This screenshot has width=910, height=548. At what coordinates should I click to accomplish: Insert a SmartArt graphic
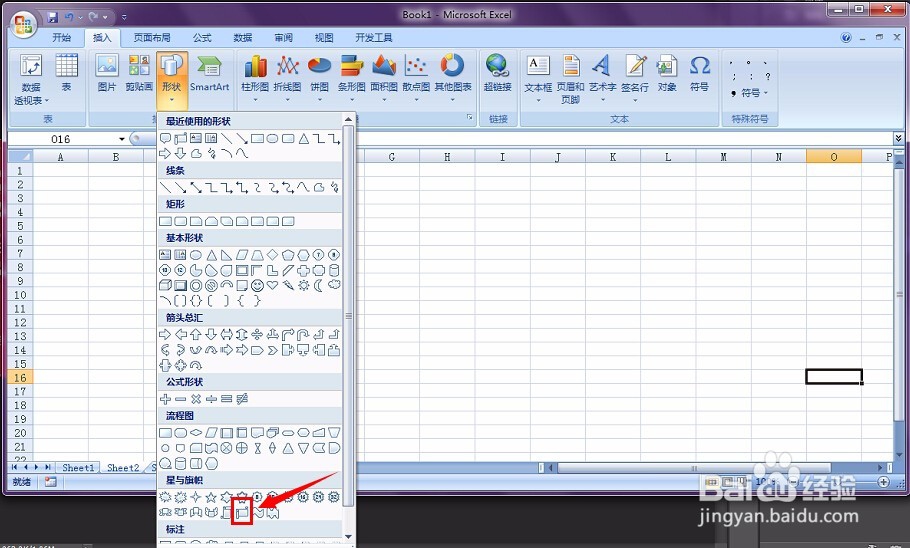pos(209,73)
